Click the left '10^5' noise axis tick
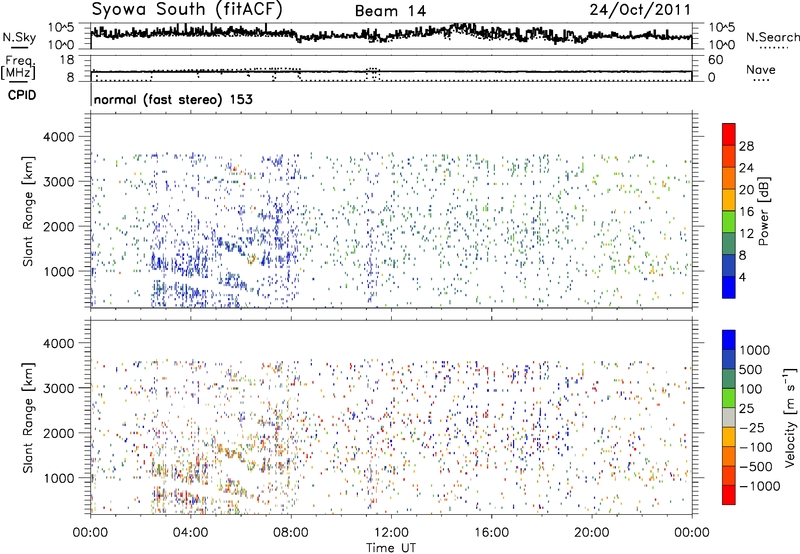The image size is (800, 554). tap(61, 27)
